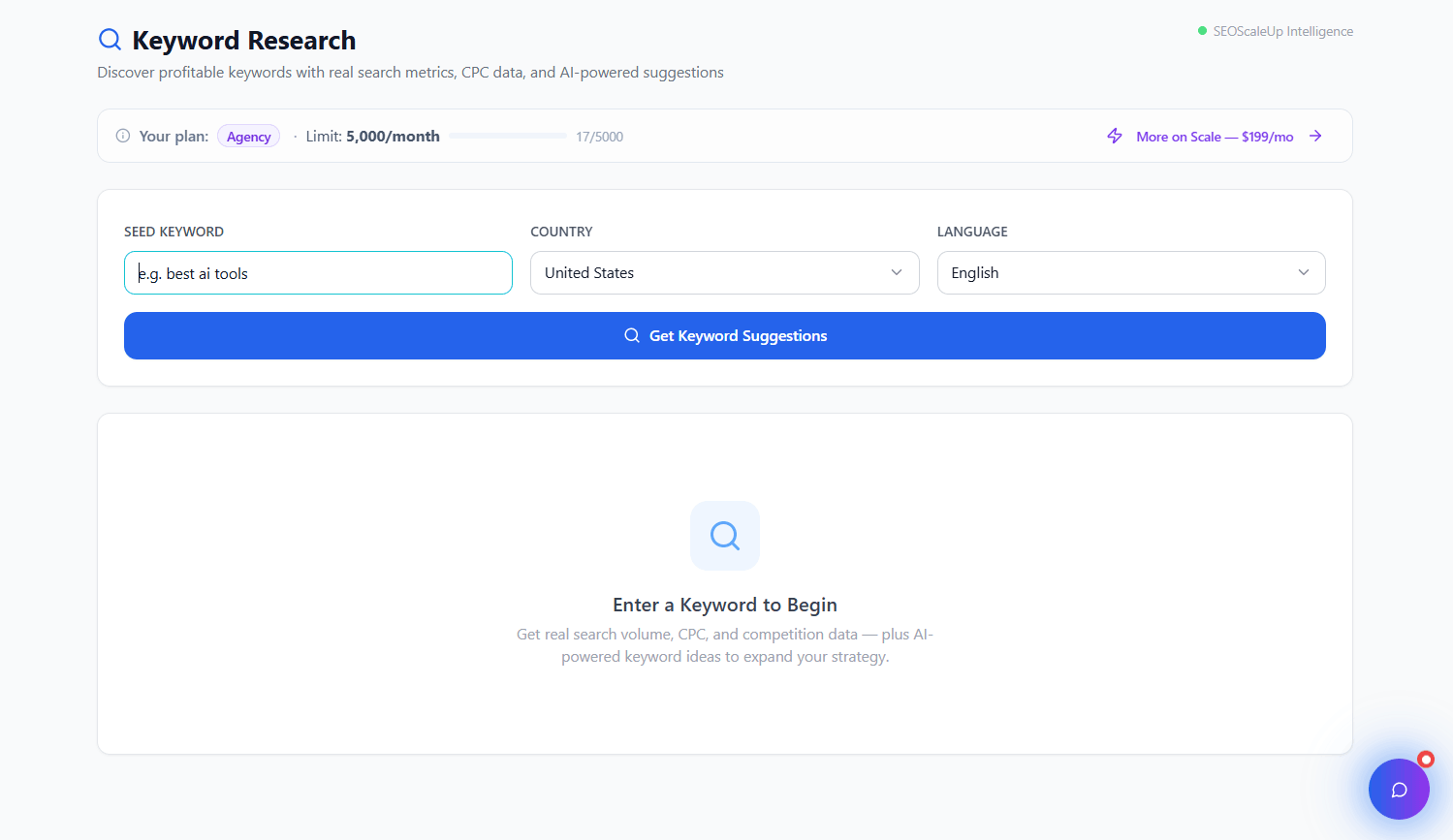
Task: Click the seed keyword input field
Action: [318, 272]
